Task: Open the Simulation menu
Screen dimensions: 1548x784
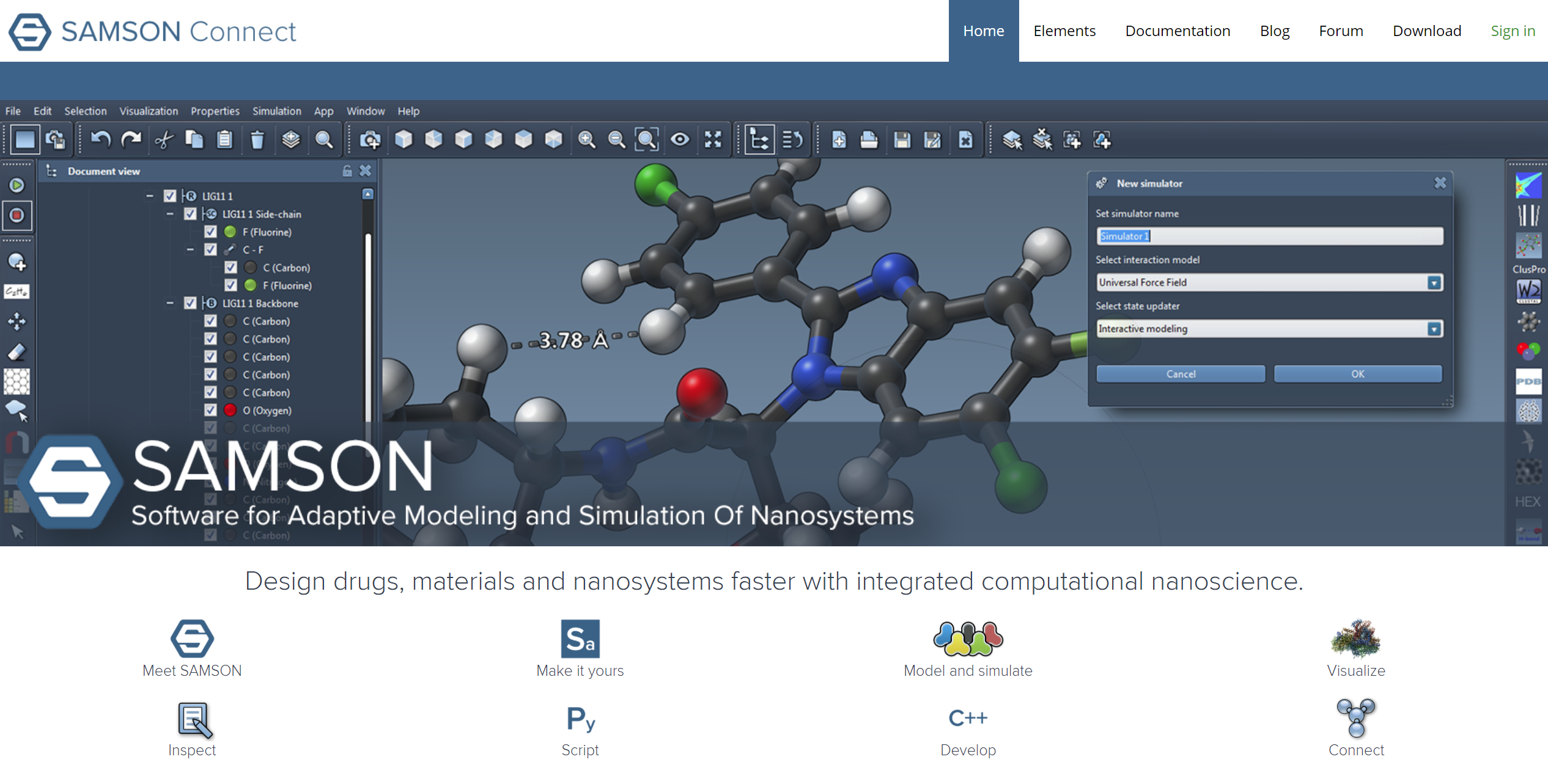Action: [276, 111]
